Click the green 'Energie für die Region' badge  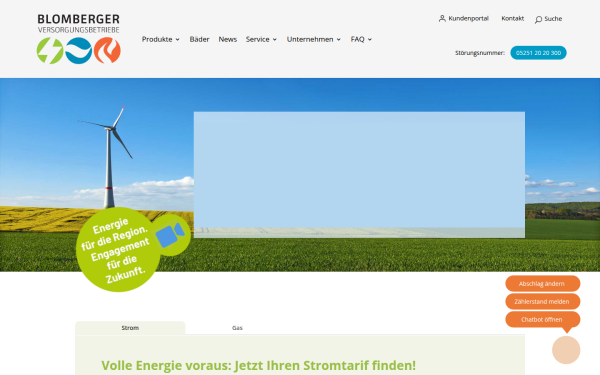click(x=118, y=249)
